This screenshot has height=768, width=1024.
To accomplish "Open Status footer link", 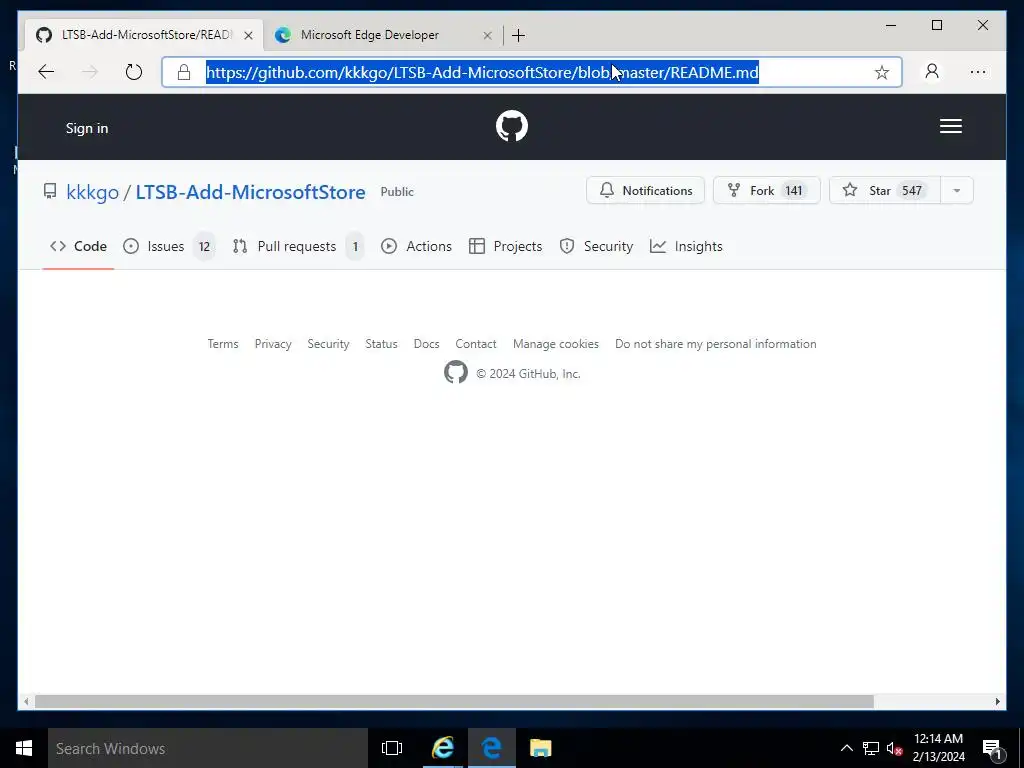I will (x=381, y=344).
